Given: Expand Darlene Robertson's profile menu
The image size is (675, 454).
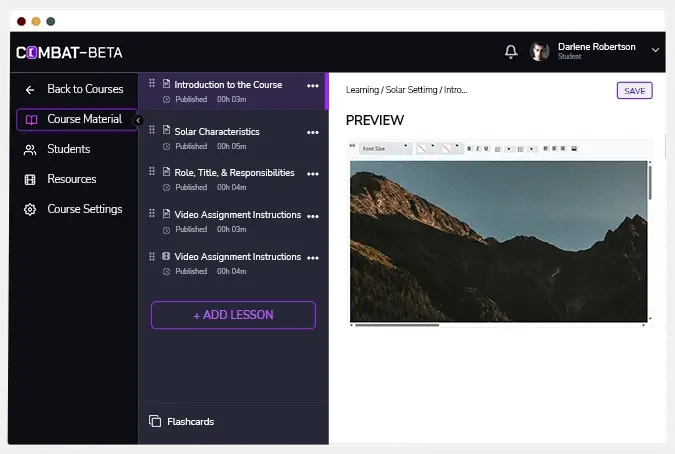Looking at the screenshot, I should click(x=655, y=50).
